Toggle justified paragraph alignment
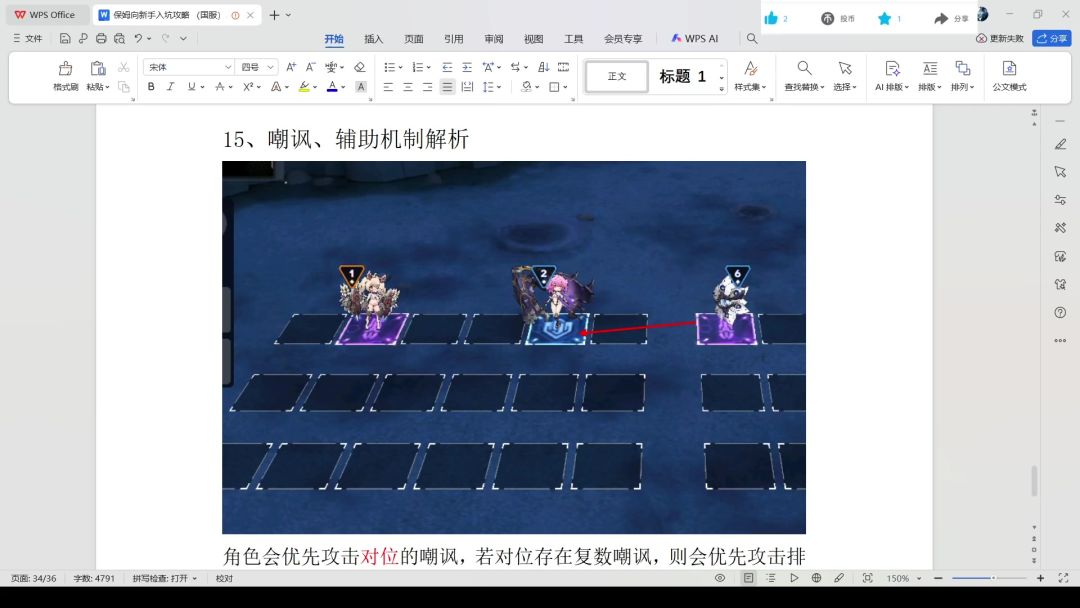1080x608 pixels. pyautogui.click(x=447, y=87)
